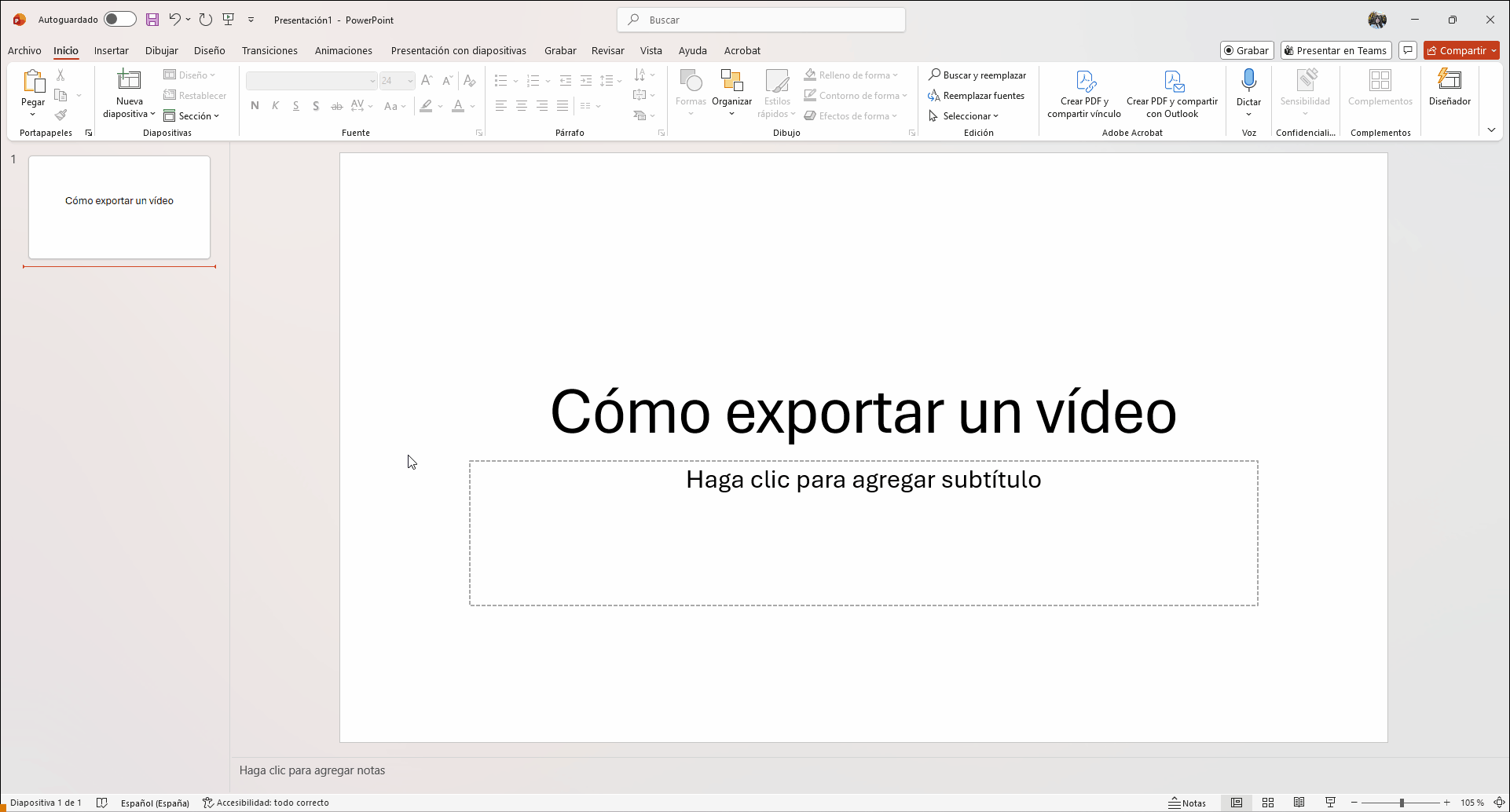Click Presentar en Teams button
1510x812 pixels.
(1336, 50)
